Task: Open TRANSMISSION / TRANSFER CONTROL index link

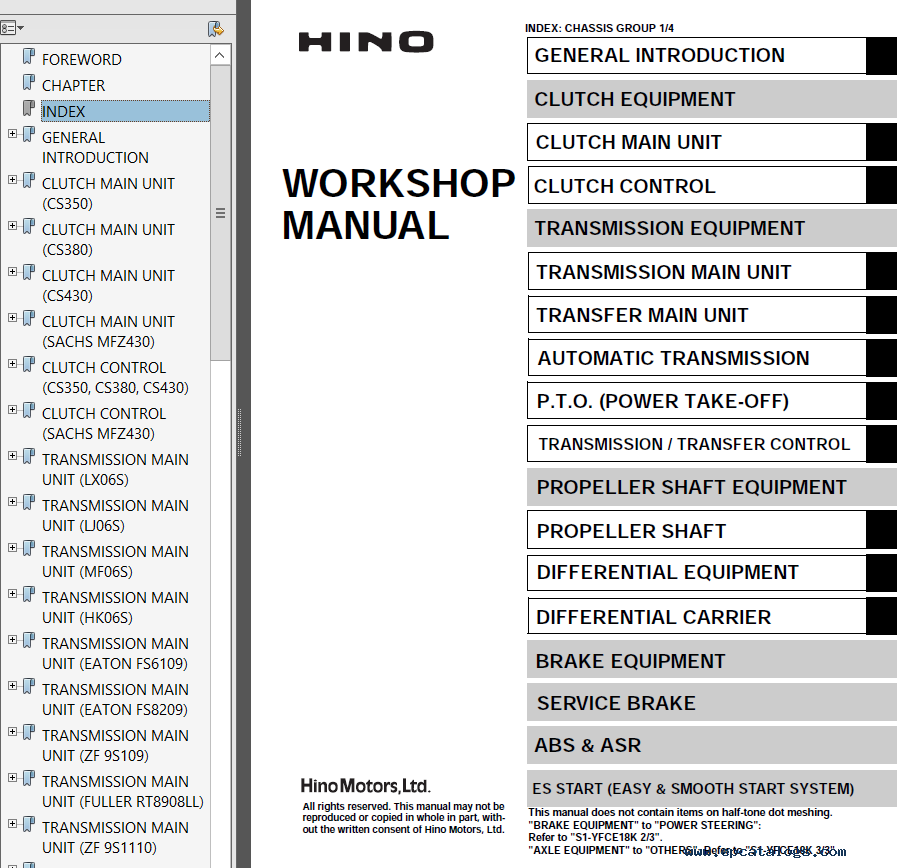Action: [x=697, y=444]
